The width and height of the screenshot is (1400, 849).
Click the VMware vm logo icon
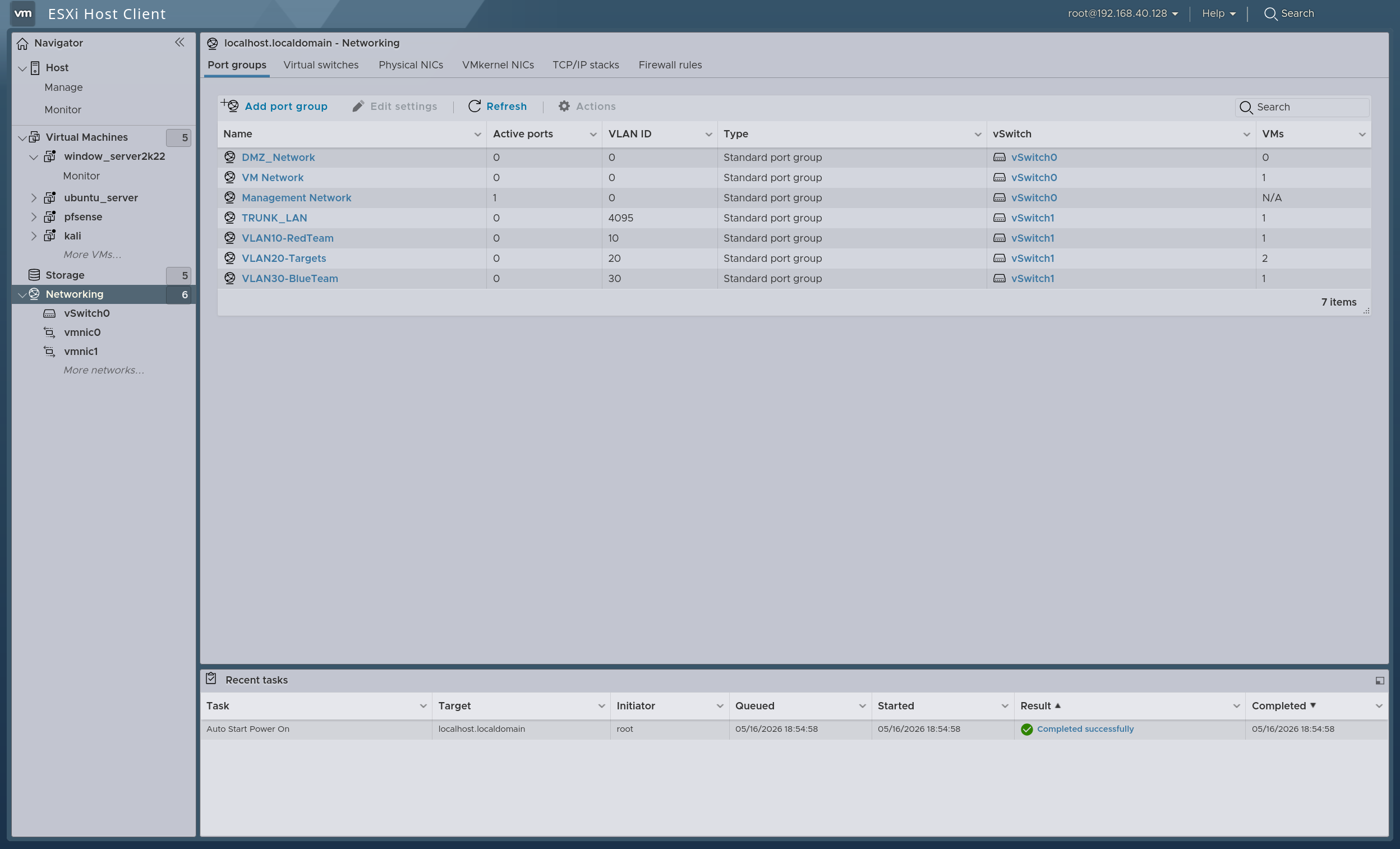pos(23,13)
